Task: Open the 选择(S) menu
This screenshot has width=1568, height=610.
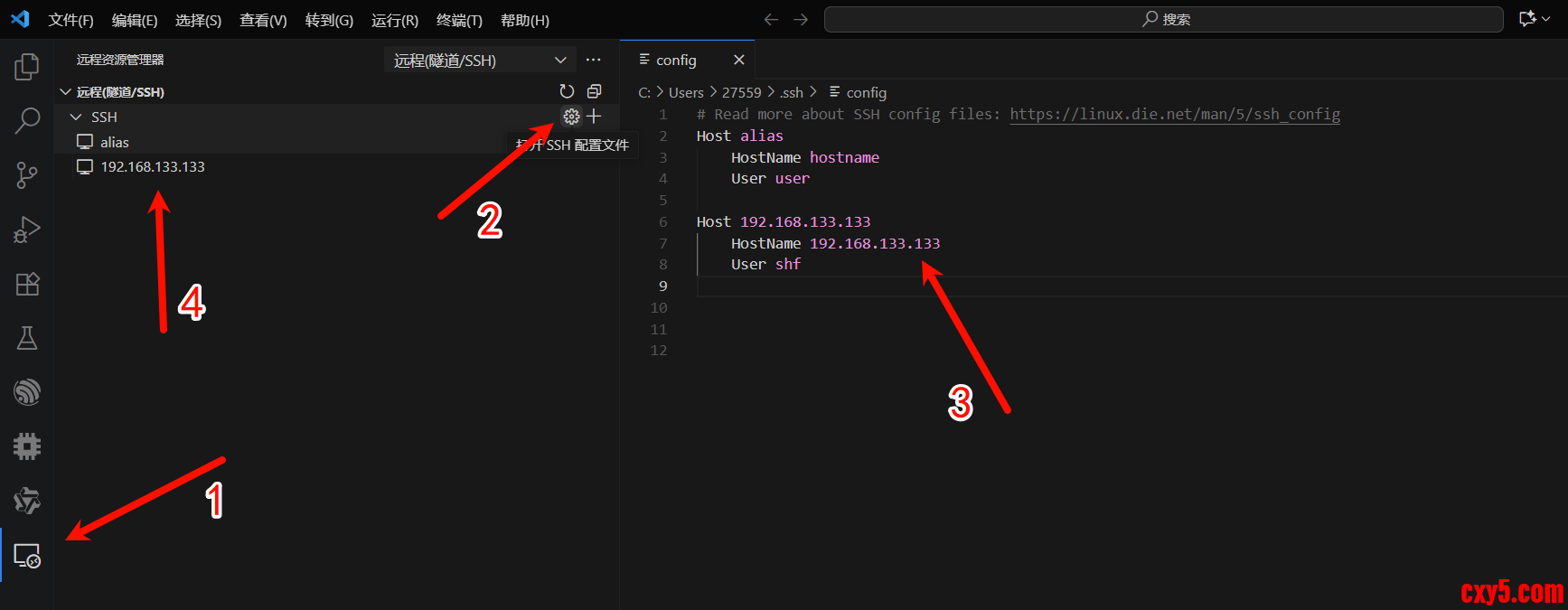Action: click(198, 20)
